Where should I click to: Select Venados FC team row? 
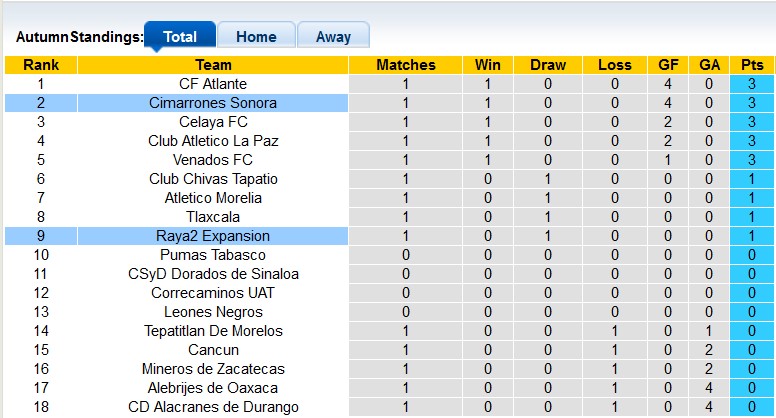[213, 160]
